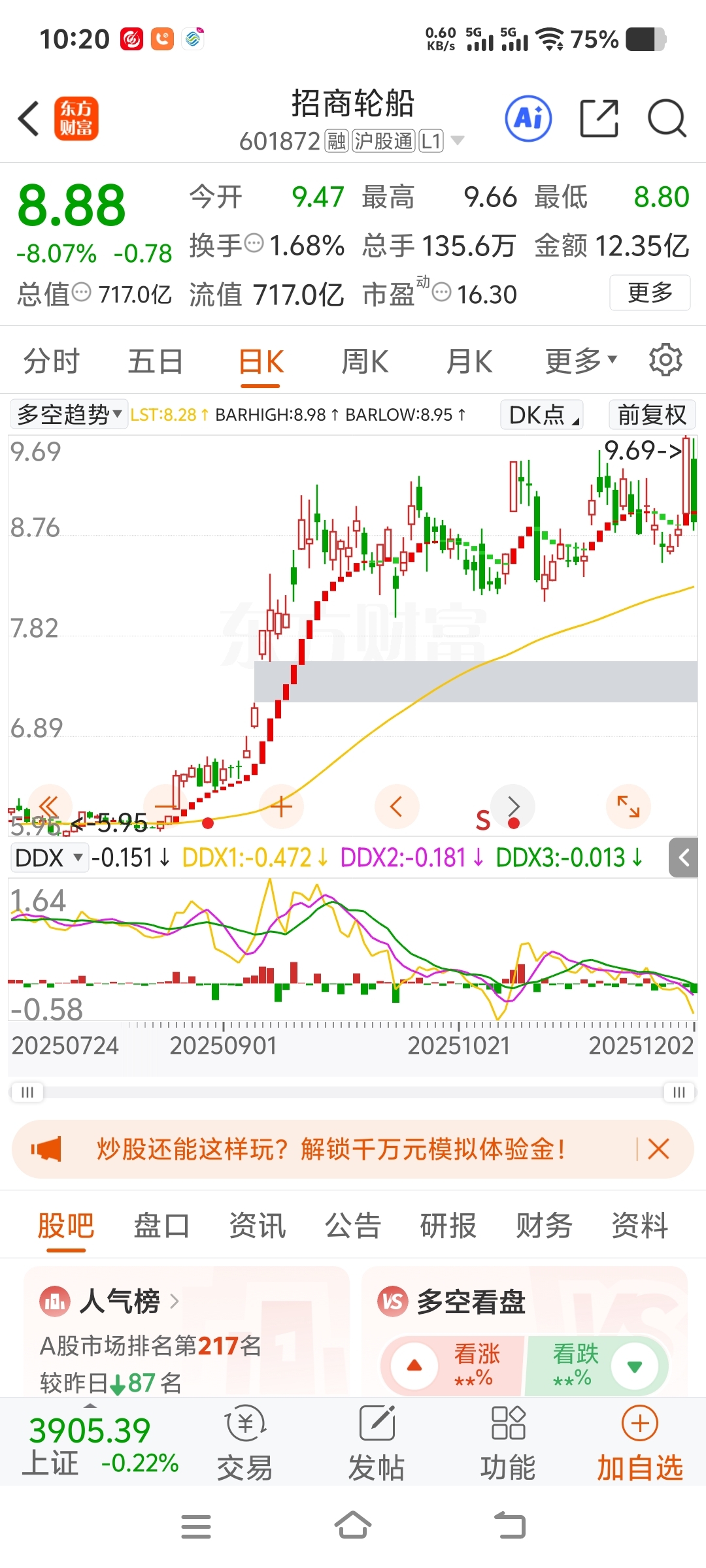The image size is (706, 1568).
Task: Tap the current price 8.88
Action: [x=71, y=206]
